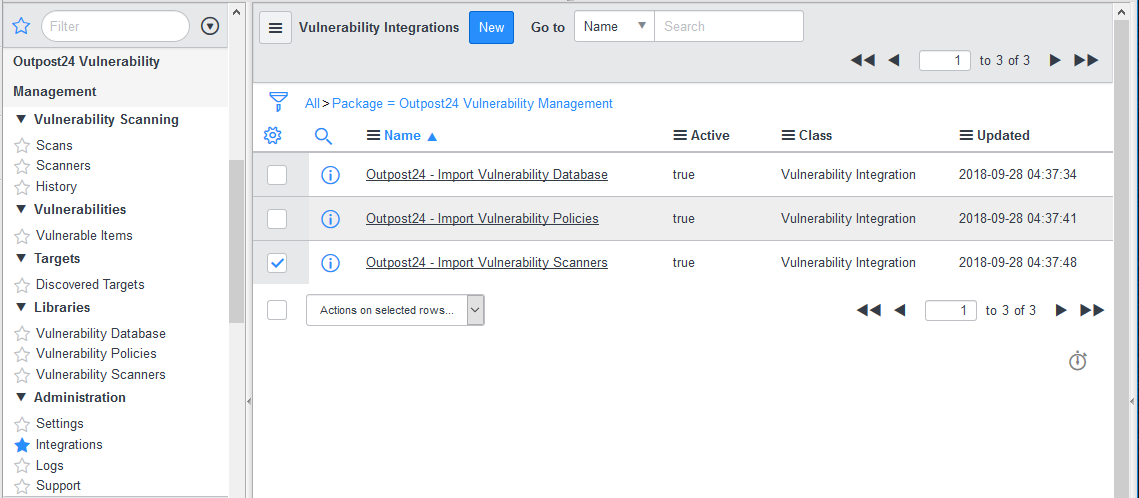This screenshot has height=498, width=1139.
Task: Open the personalize list gear icon
Action: pyautogui.click(x=272, y=135)
